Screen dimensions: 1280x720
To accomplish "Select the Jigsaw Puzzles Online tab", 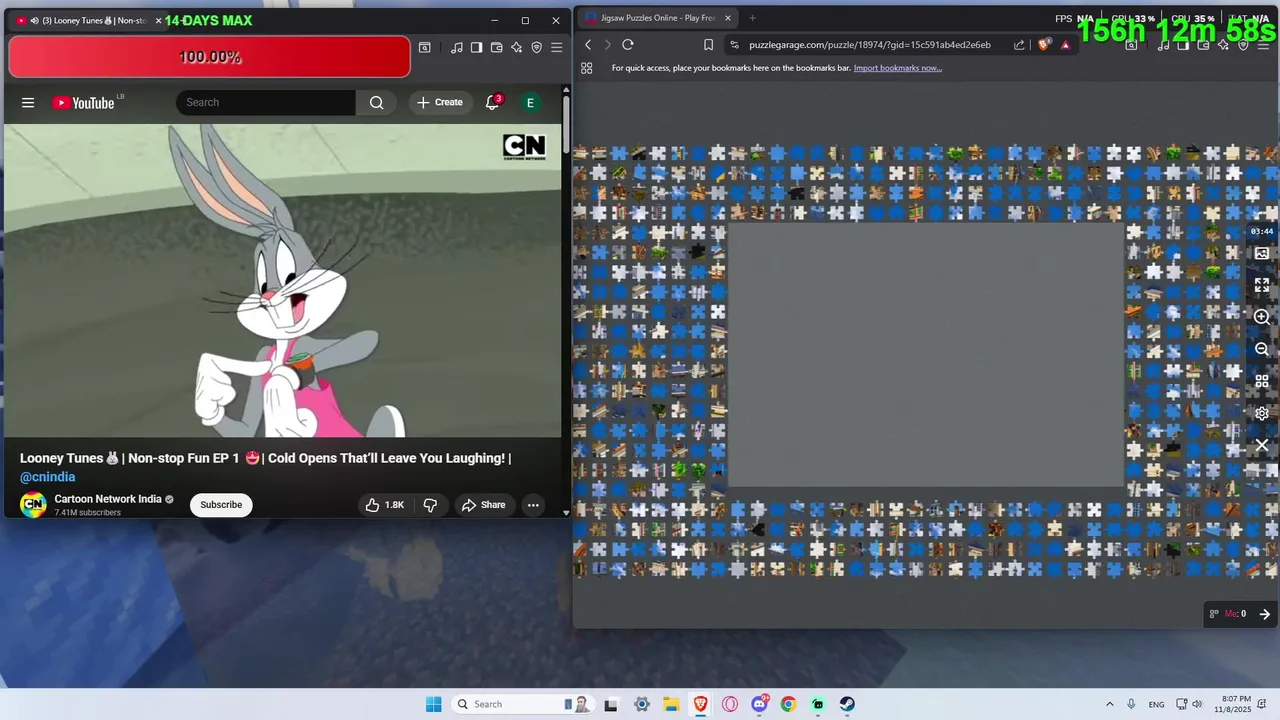I will click(x=656, y=18).
